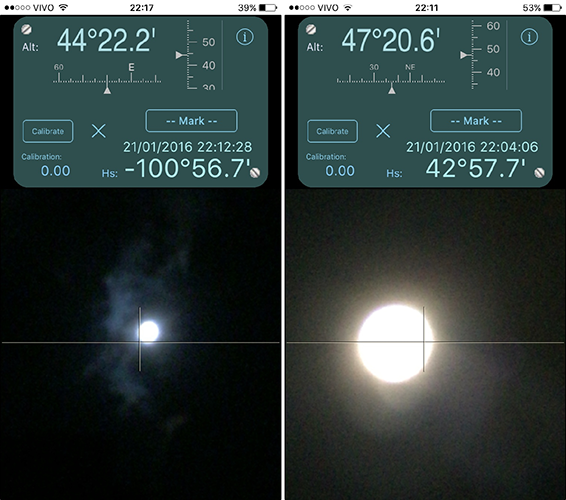Click the X icon in left panel
Screen dimensions: 566x500
point(99,131)
